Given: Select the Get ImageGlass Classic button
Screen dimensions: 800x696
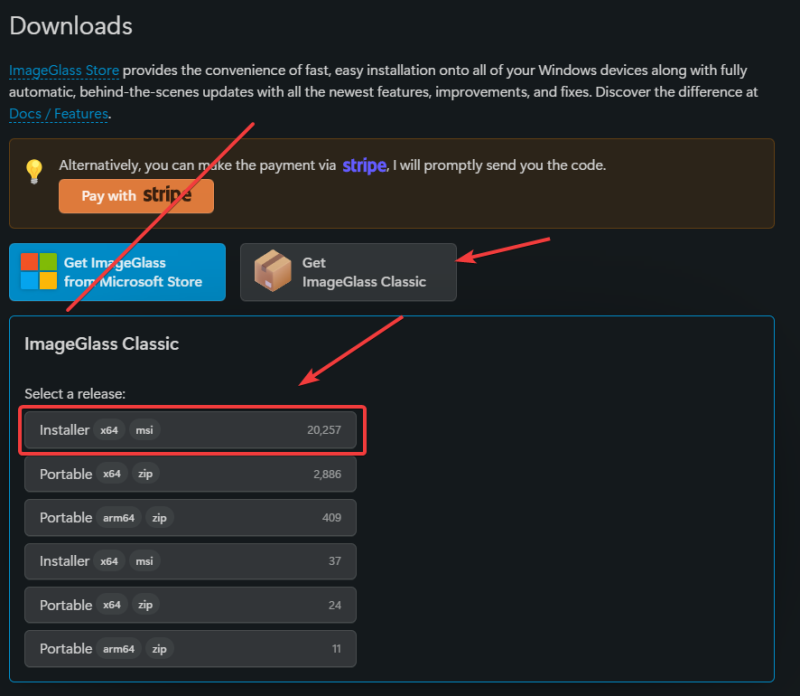Looking at the screenshot, I should [x=348, y=272].
